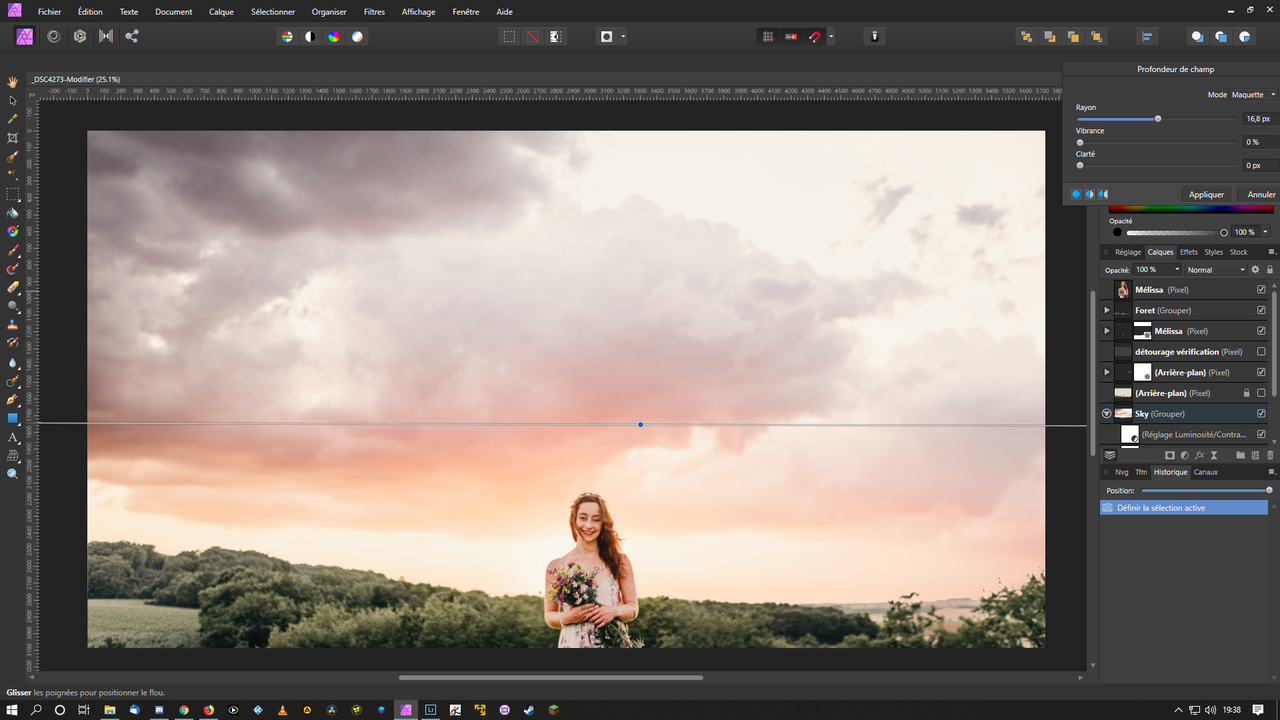Click the Deselect icon in the toolbar
Image resolution: width=1280 pixels, height=720 pixels.
pos(532,36)
